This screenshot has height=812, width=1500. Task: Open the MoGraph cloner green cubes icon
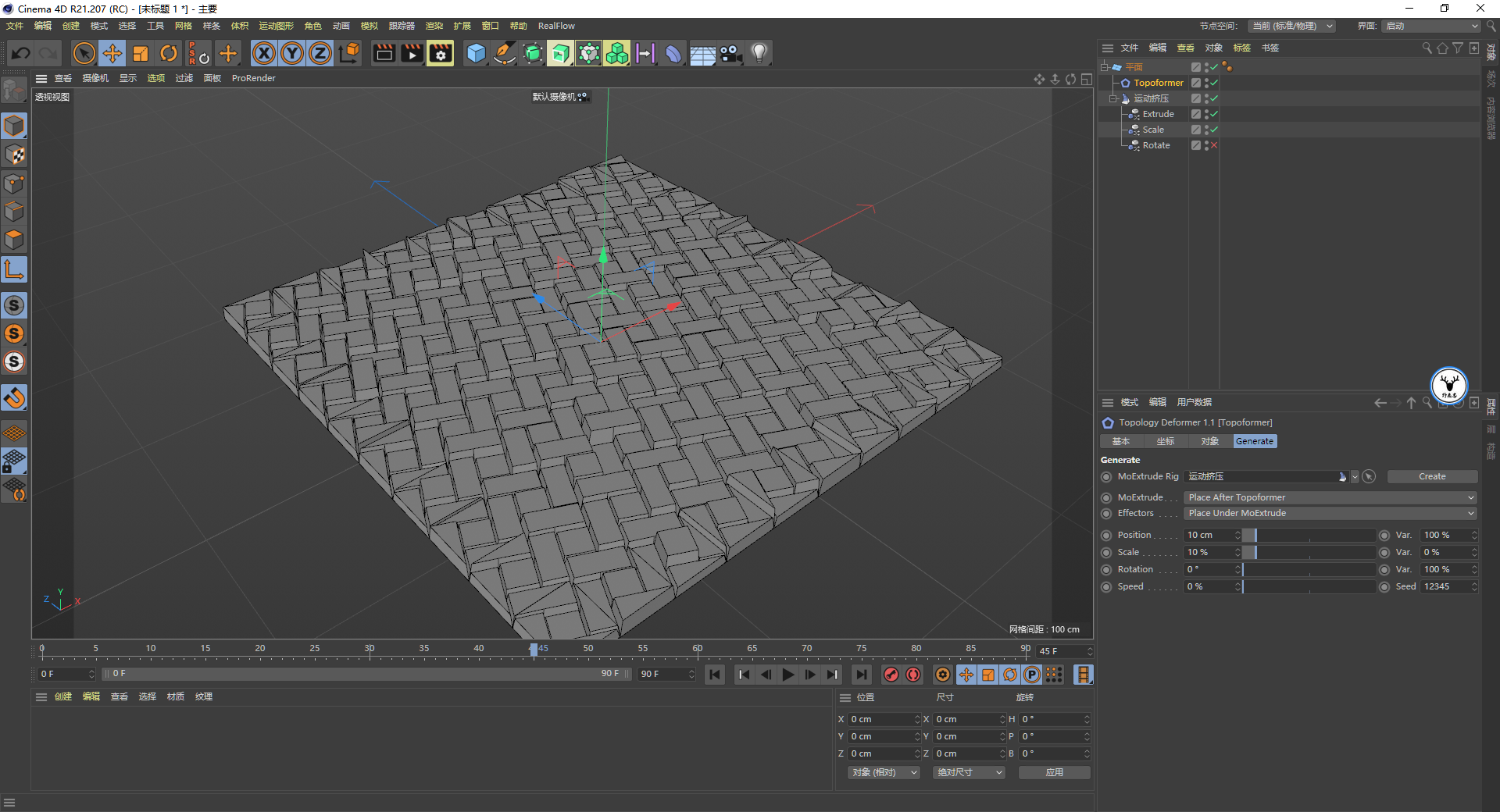[616, 53]
